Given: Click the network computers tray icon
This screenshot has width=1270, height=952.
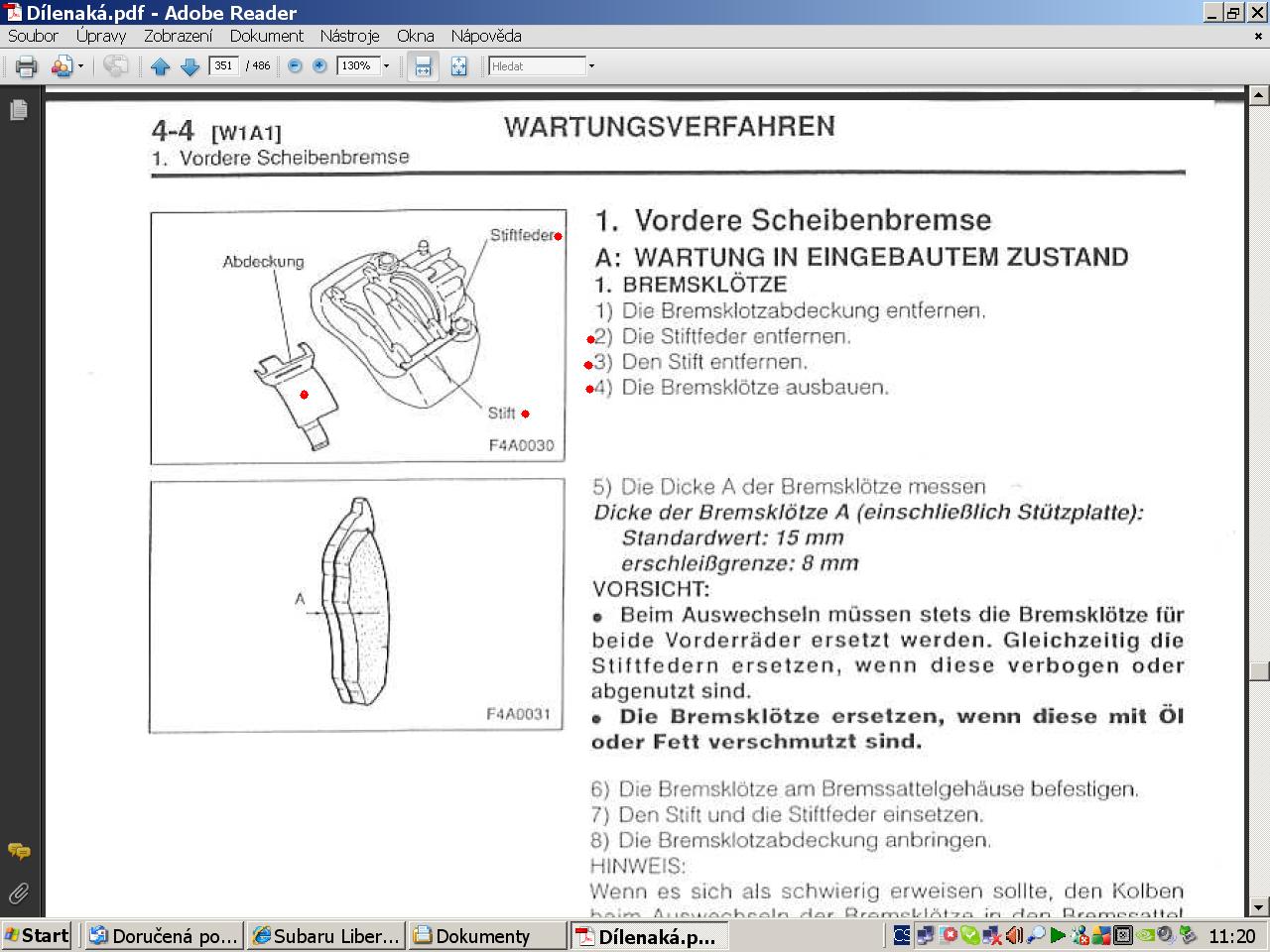Looking at the screenshot, I should click(925, 935).
